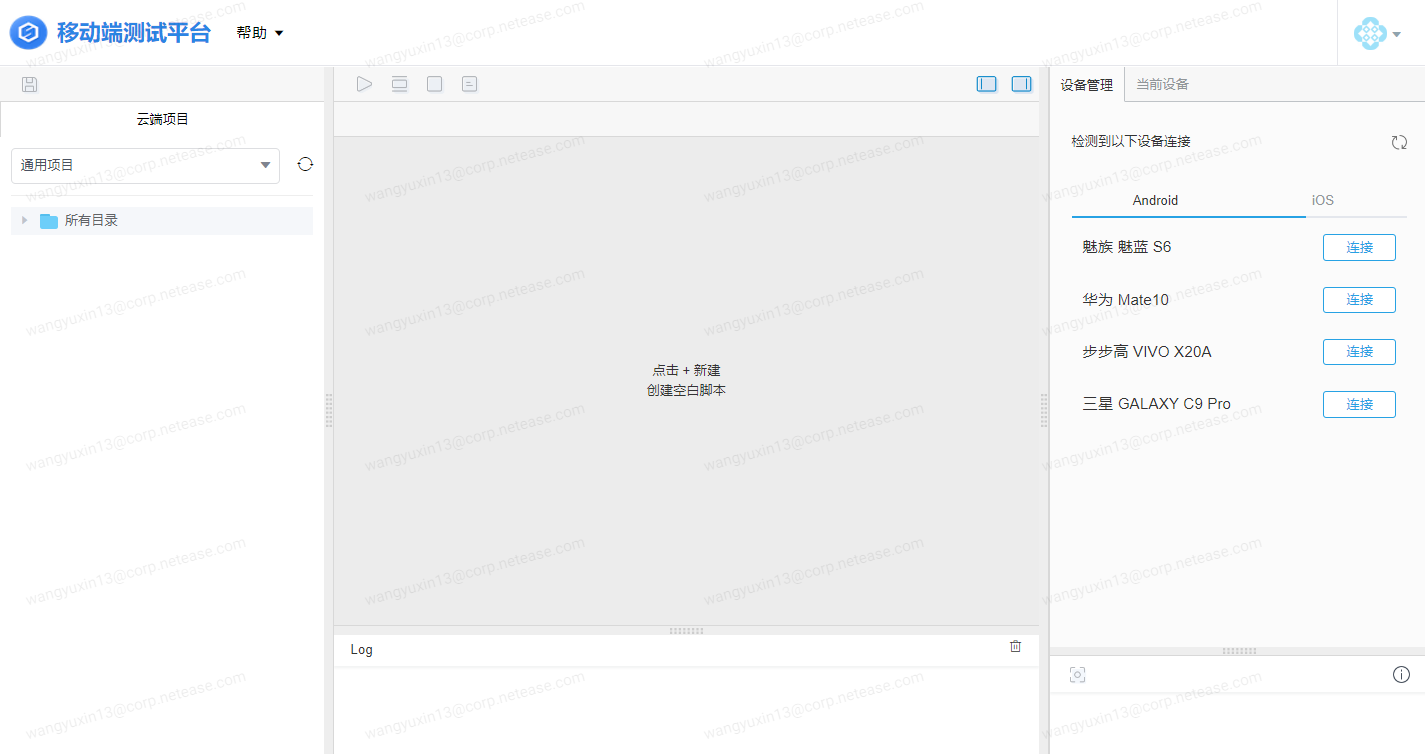
Task: Click the 检测到以下设备连接 label
Action: pos(1131,142)
